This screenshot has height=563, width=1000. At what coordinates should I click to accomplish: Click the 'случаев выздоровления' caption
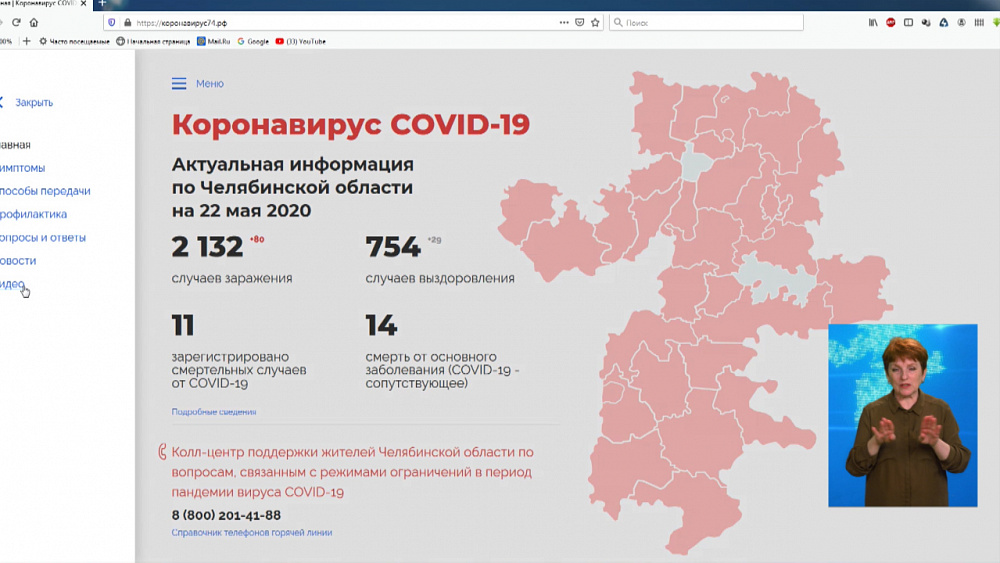440,278
